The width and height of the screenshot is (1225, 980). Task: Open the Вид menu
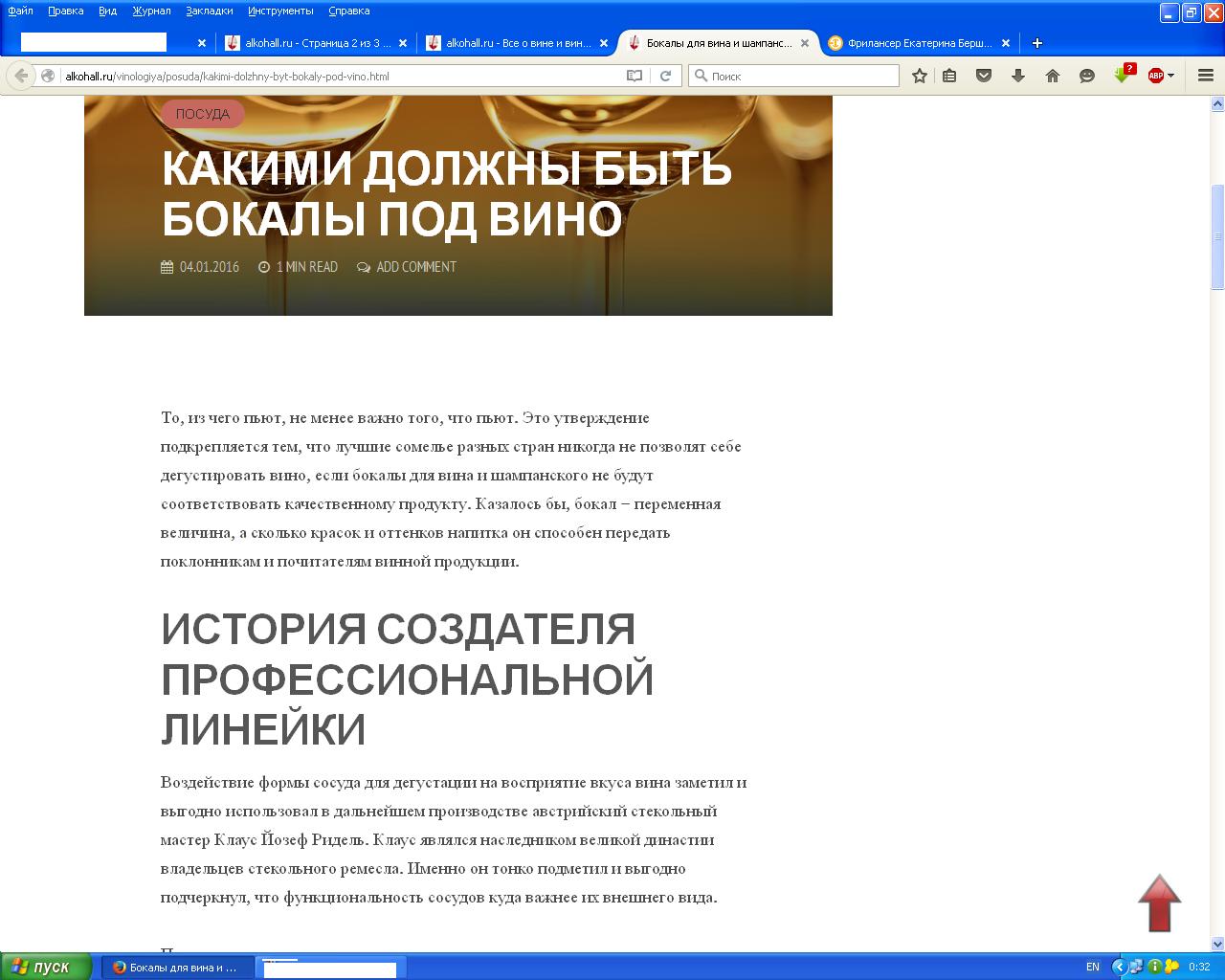pos(108,11)
